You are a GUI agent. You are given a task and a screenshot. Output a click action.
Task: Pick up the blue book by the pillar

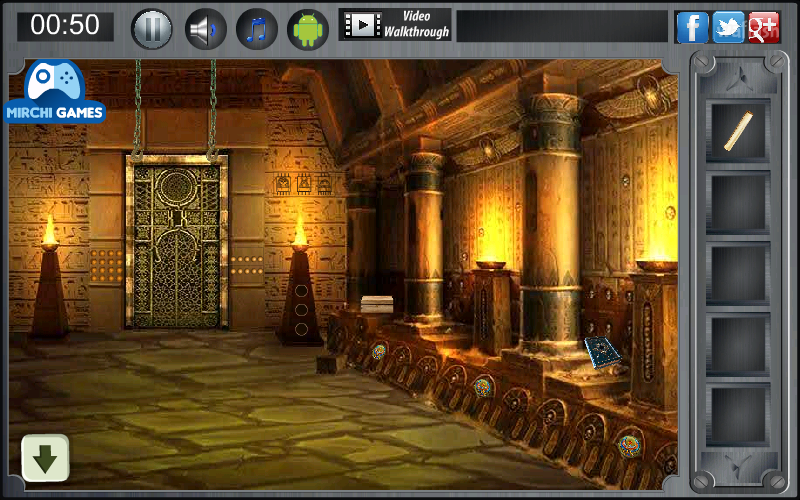pos(602,352)
